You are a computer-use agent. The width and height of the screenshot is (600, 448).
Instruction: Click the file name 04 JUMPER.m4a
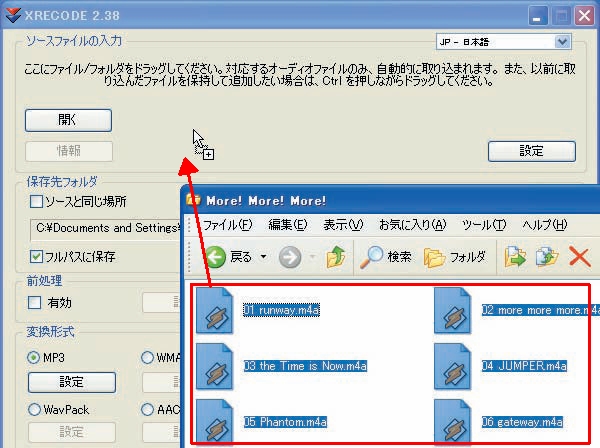524,366
